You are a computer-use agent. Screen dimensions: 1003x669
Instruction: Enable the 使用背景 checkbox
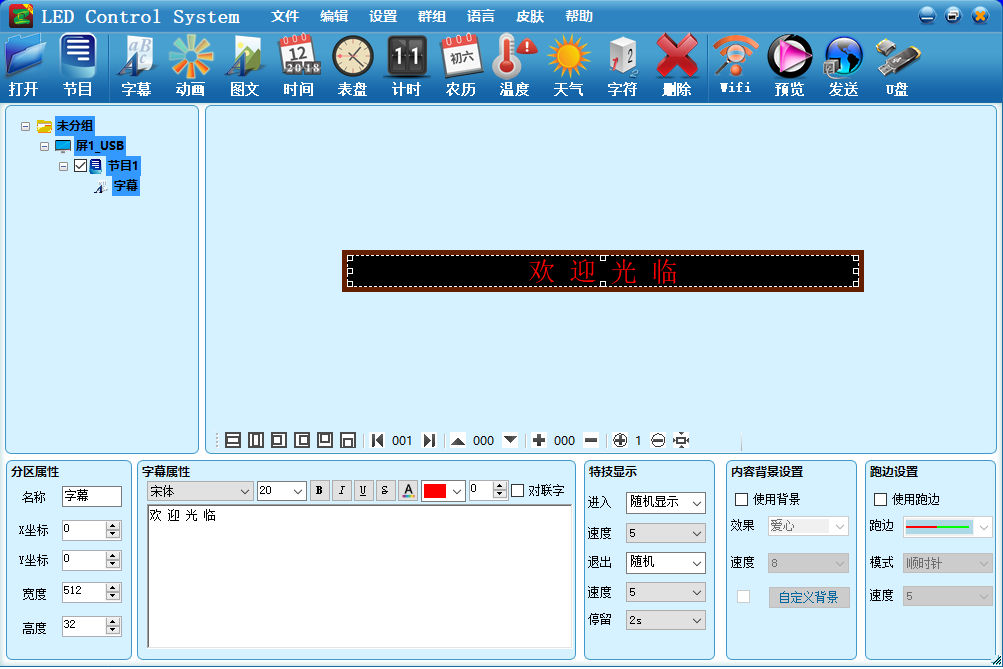[x=742, y=499]
